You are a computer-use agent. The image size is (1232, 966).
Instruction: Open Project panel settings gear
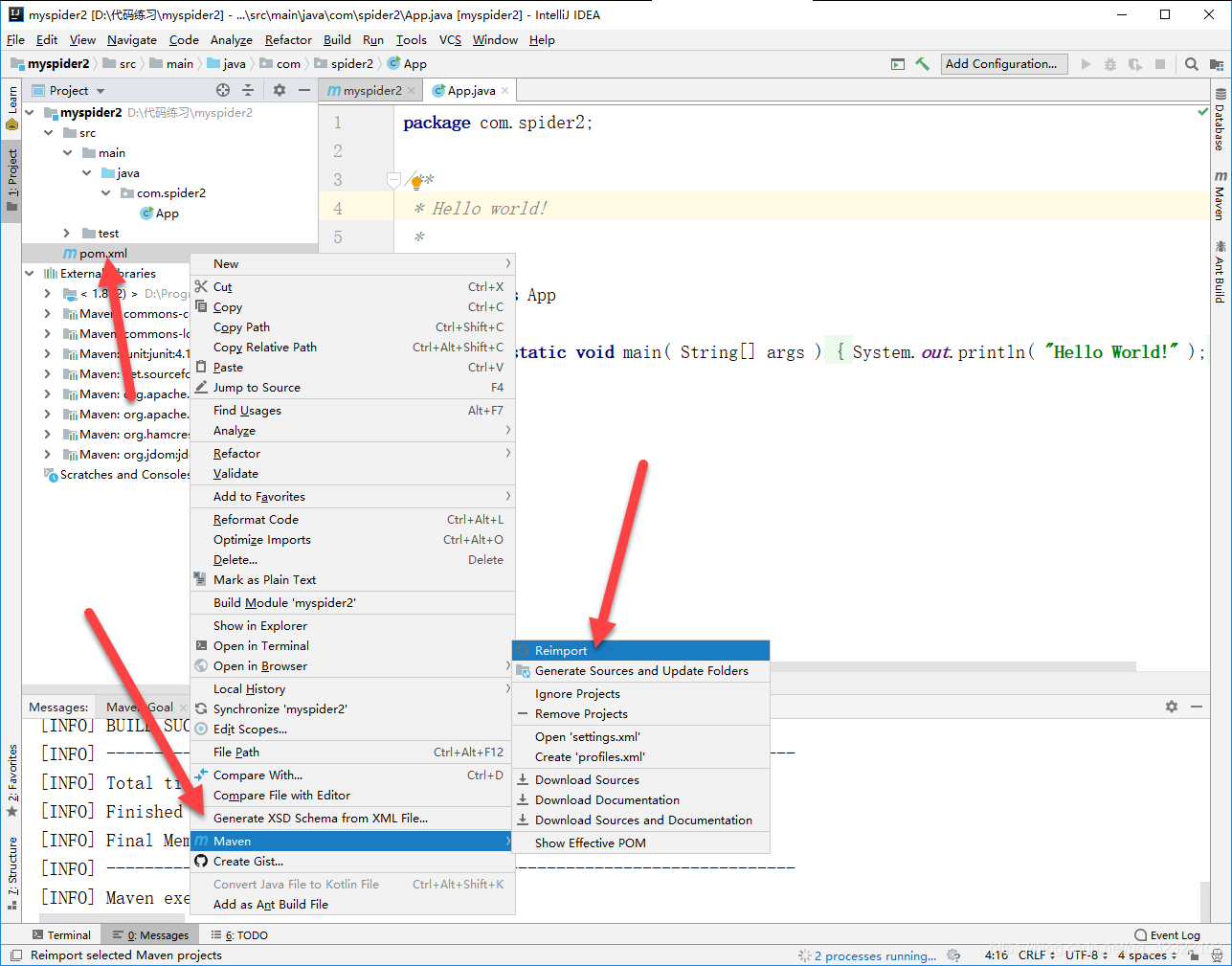[x=280, y=90]
